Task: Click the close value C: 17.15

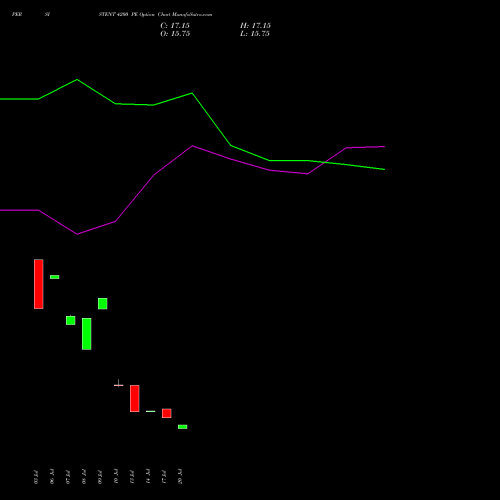Action: pyautogui.click(x=175, y=26)
